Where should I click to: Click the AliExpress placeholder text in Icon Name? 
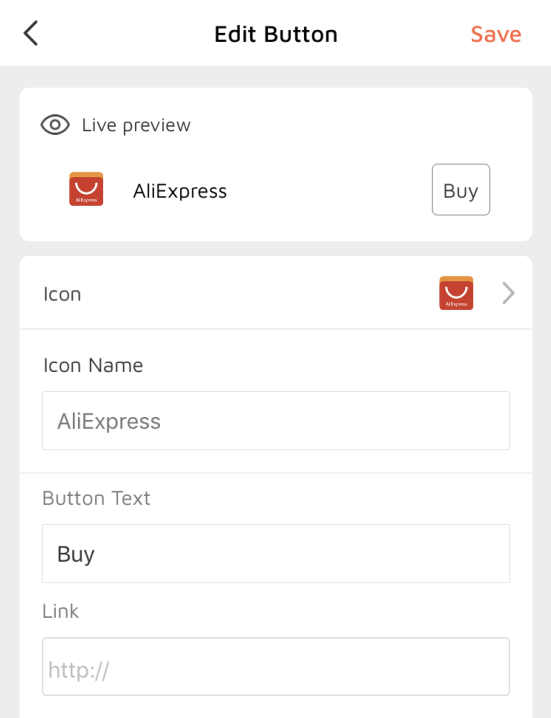(109, 421)
